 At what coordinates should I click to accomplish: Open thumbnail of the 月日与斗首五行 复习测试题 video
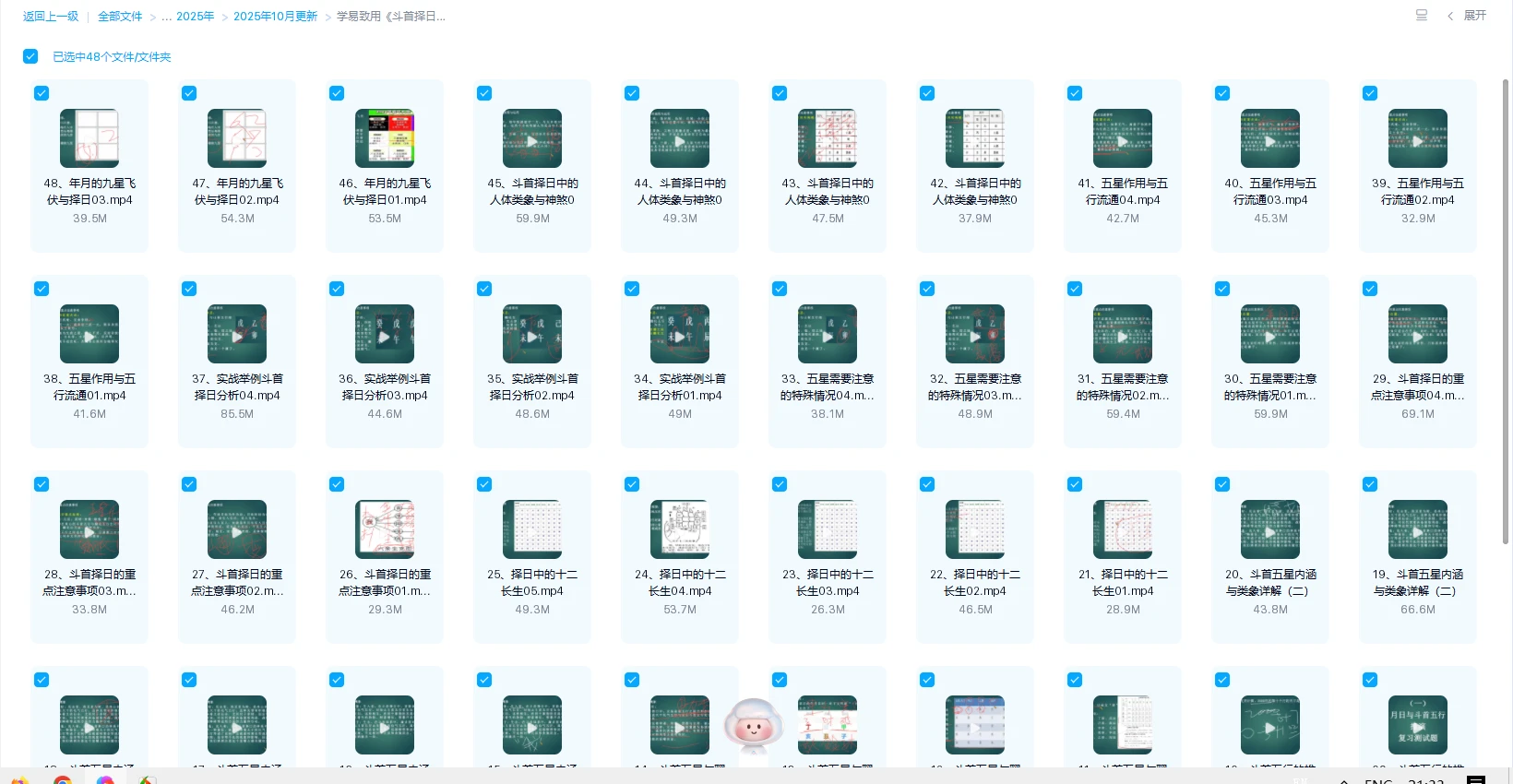(x=1418, y=725)
